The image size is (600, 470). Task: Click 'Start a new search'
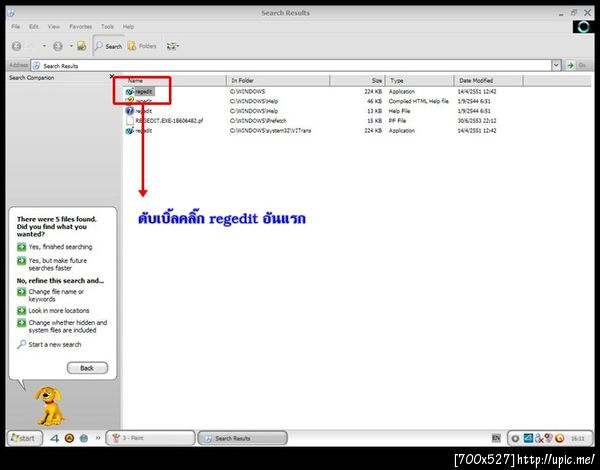49,344
